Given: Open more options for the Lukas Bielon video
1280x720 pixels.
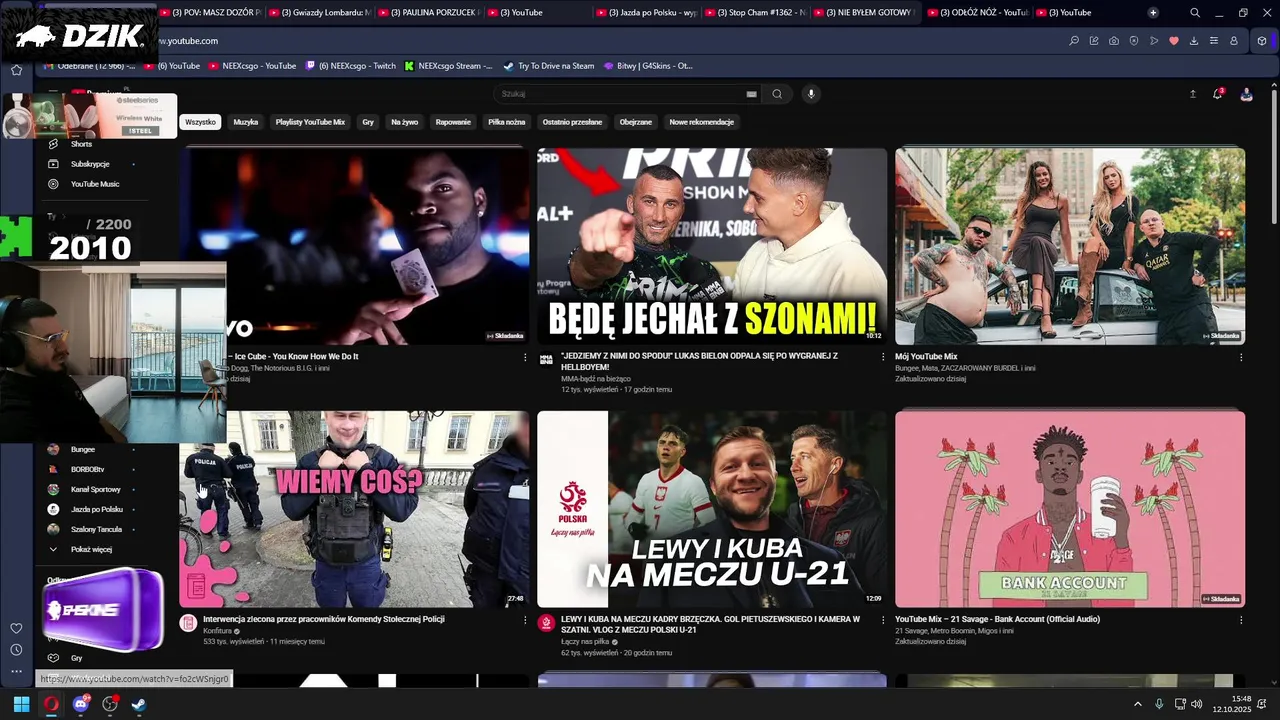Looking at the screenshot, I should pyautogui.click(x=883, y=357).
